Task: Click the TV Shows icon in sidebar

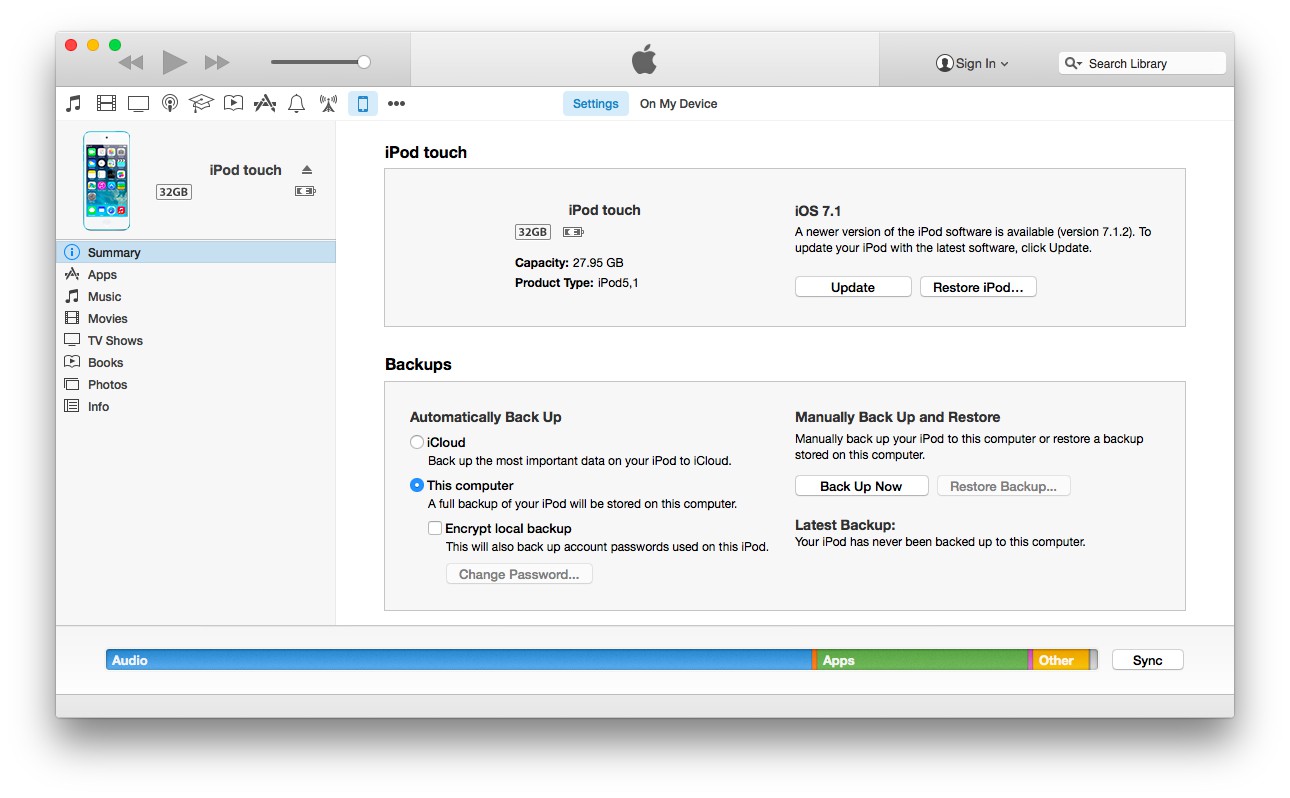Action: coord(71,340)
